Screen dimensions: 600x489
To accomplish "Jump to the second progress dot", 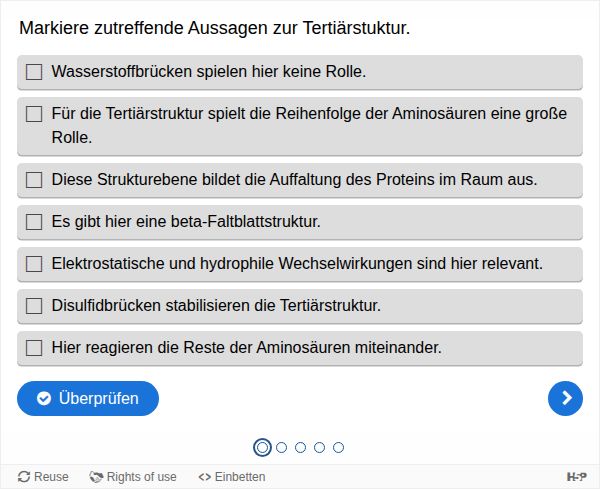I will 281,447.
